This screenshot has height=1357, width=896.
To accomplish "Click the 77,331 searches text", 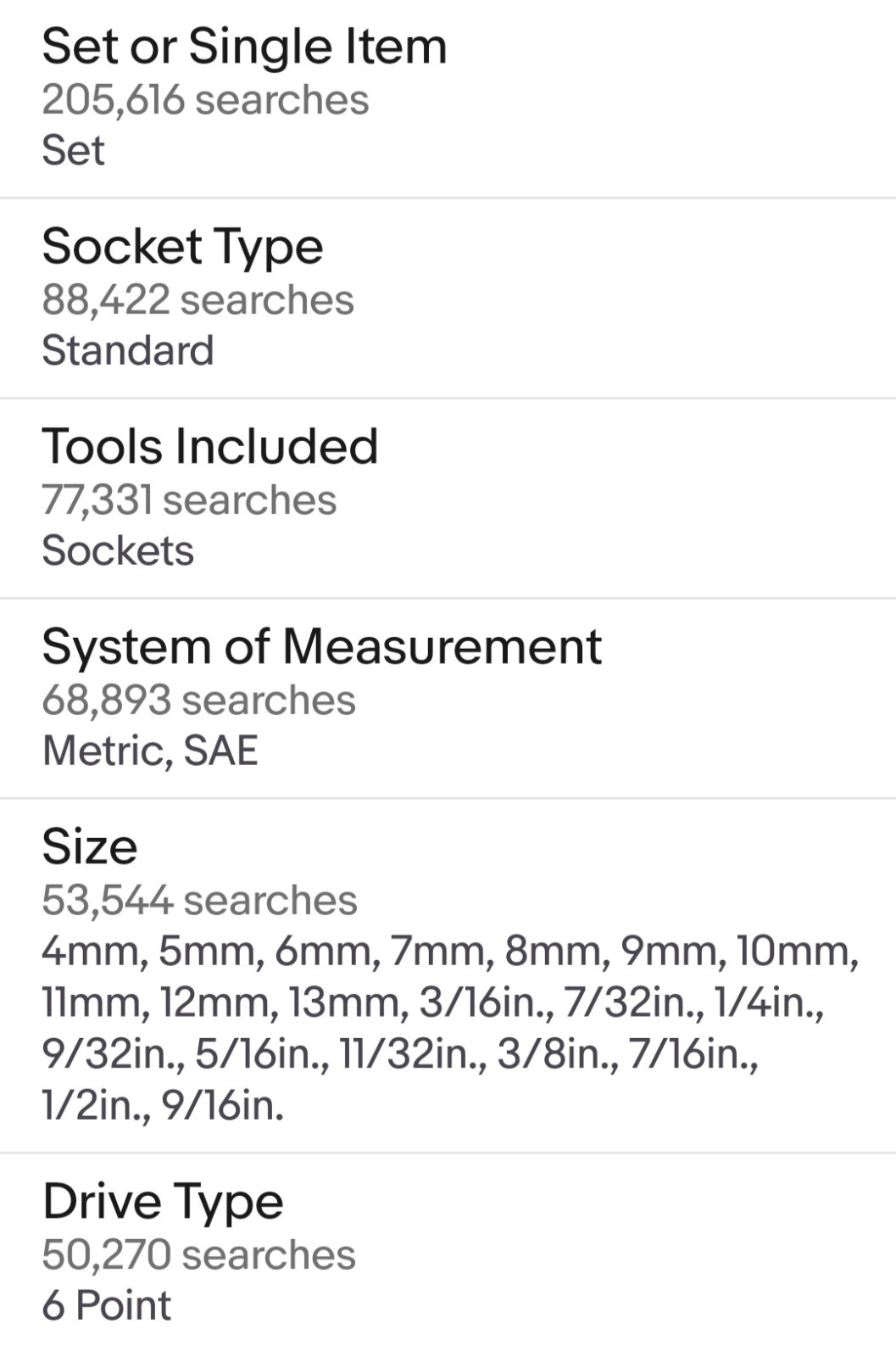I will (x=189, y=500).
